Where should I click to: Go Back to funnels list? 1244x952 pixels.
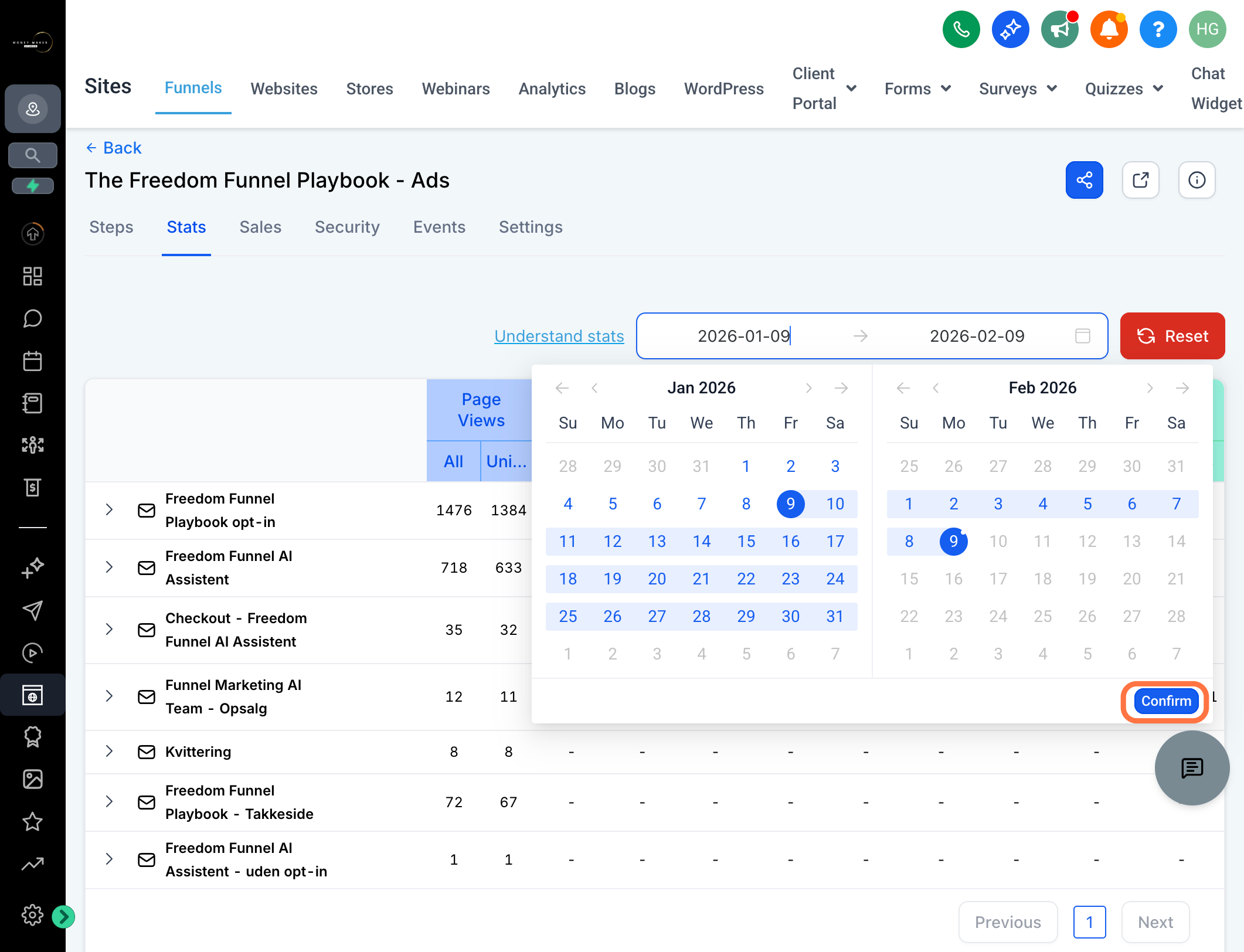point(114,148)
